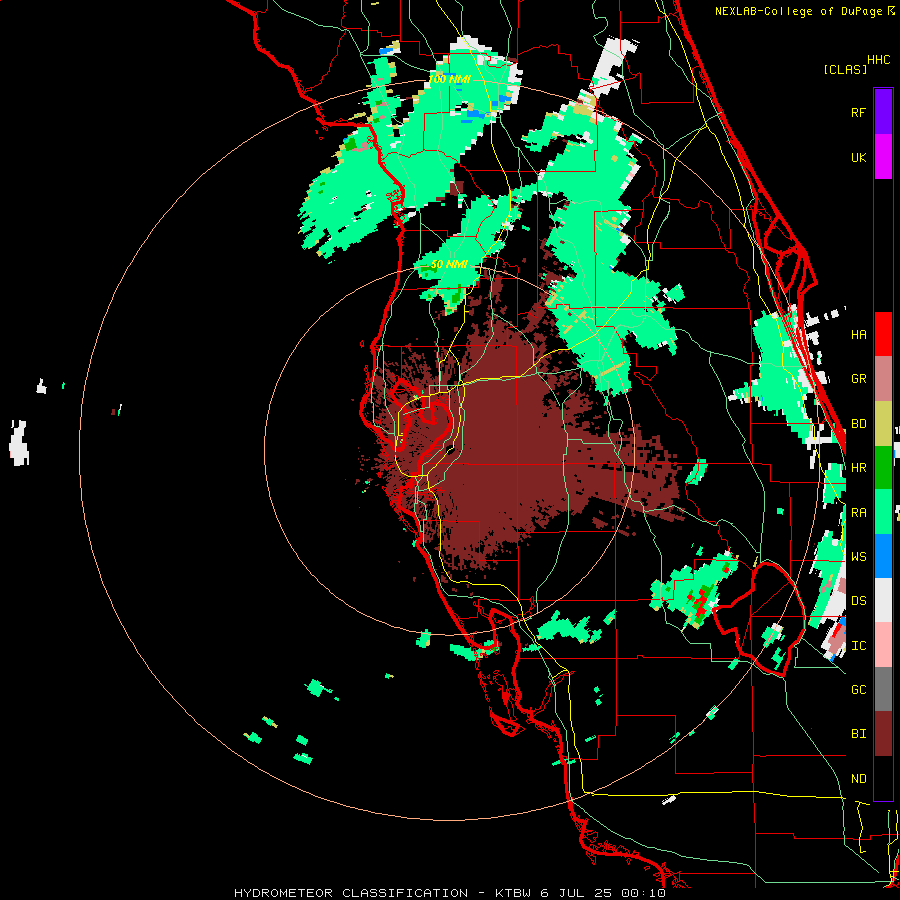Click the BI legend label
Screen dimensions: 900x900
click(x=858, y=734)
